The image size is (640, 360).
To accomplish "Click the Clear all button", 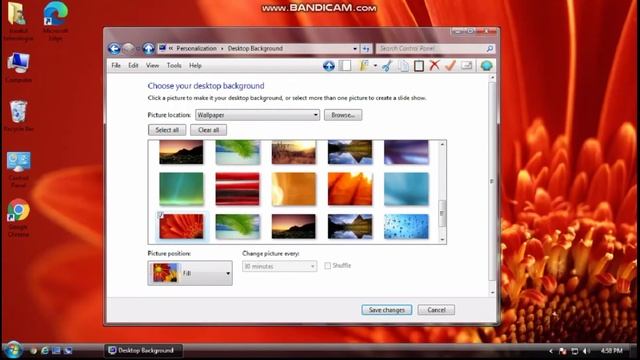I will coord(208,130).
